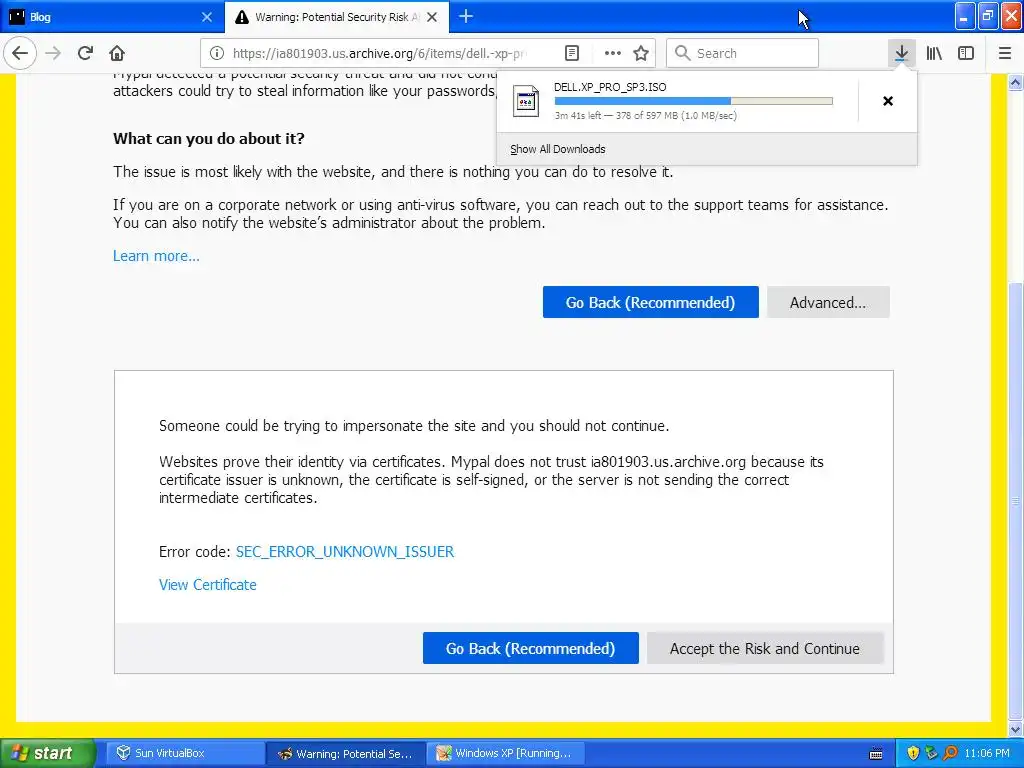
Task: Click upper Go Back (Recommended) button
Action: (650, 302)
